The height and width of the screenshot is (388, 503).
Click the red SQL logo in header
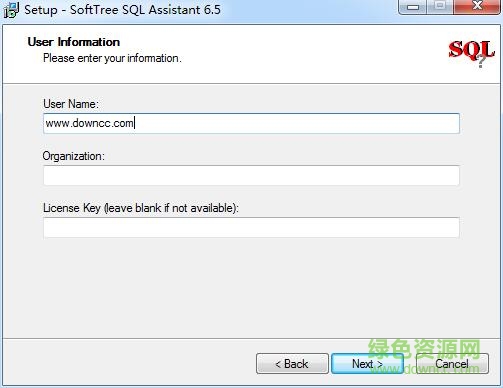tap(471, 53)
